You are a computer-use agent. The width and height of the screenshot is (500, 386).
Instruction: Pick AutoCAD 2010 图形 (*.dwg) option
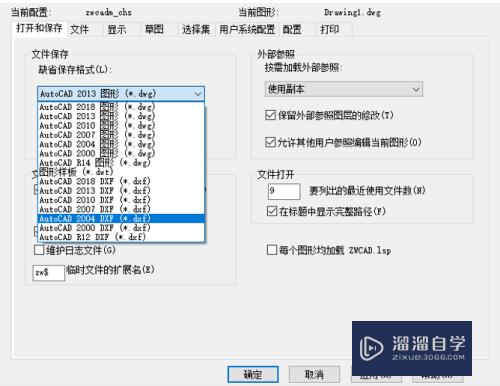(121, 125)
